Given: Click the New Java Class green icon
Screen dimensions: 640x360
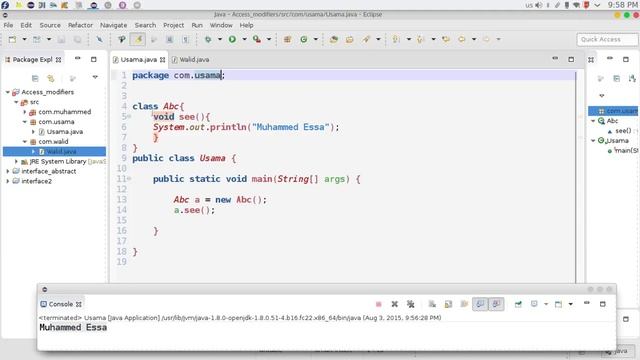Looking at the screenshot, I should pos(304,39).
